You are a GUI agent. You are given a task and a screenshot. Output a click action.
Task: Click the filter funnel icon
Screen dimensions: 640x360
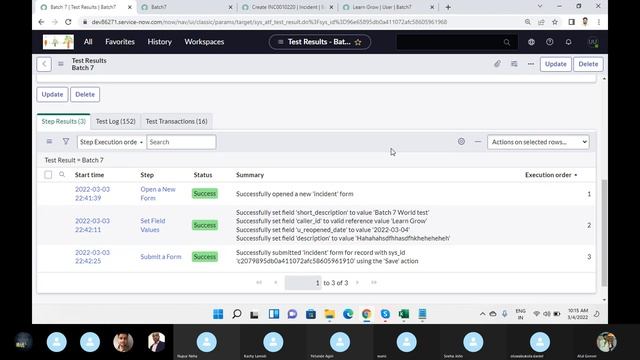pos(66,142)
